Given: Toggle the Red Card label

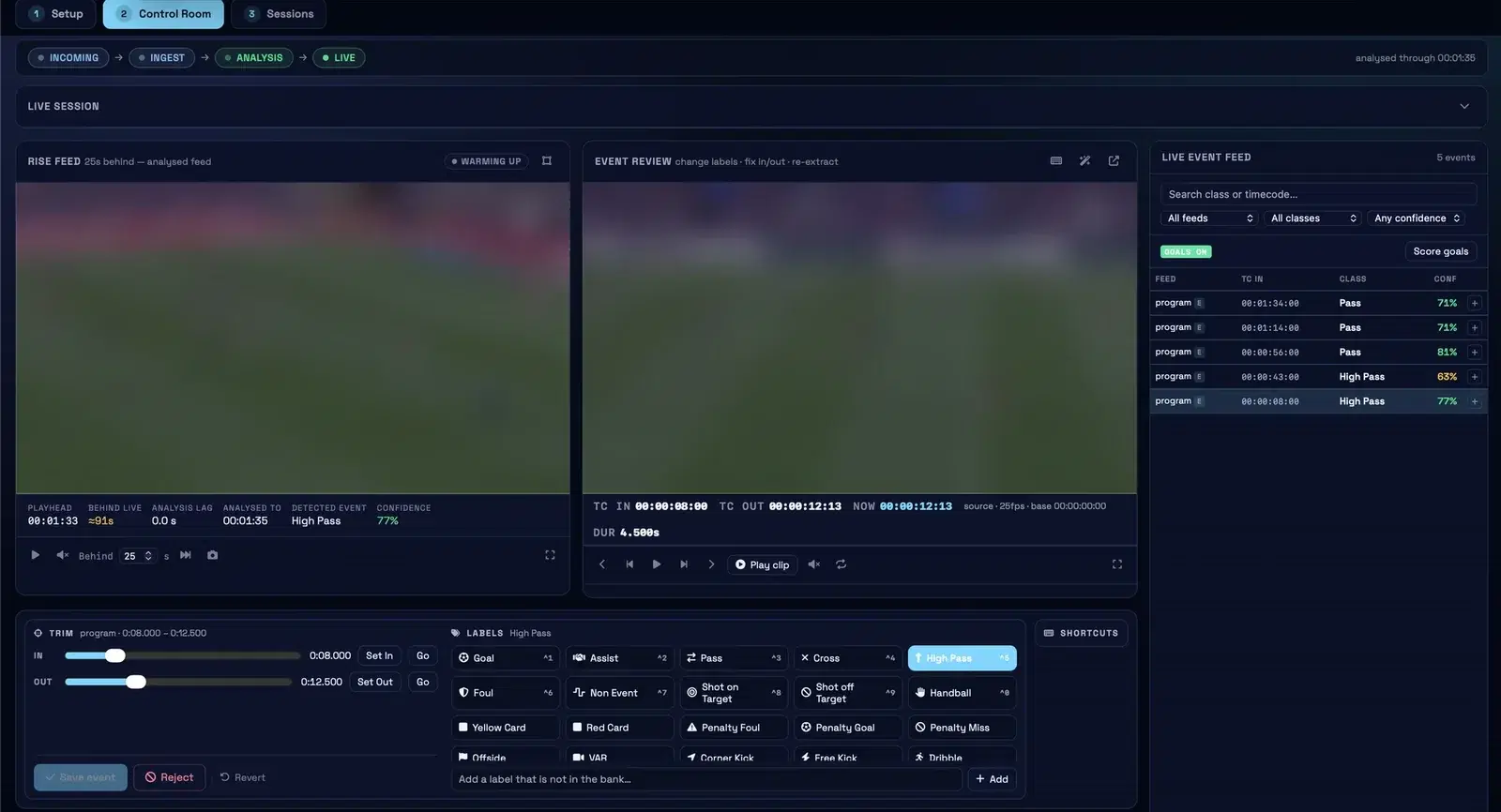Looking at the screenshot, I should tap(620, 728).
